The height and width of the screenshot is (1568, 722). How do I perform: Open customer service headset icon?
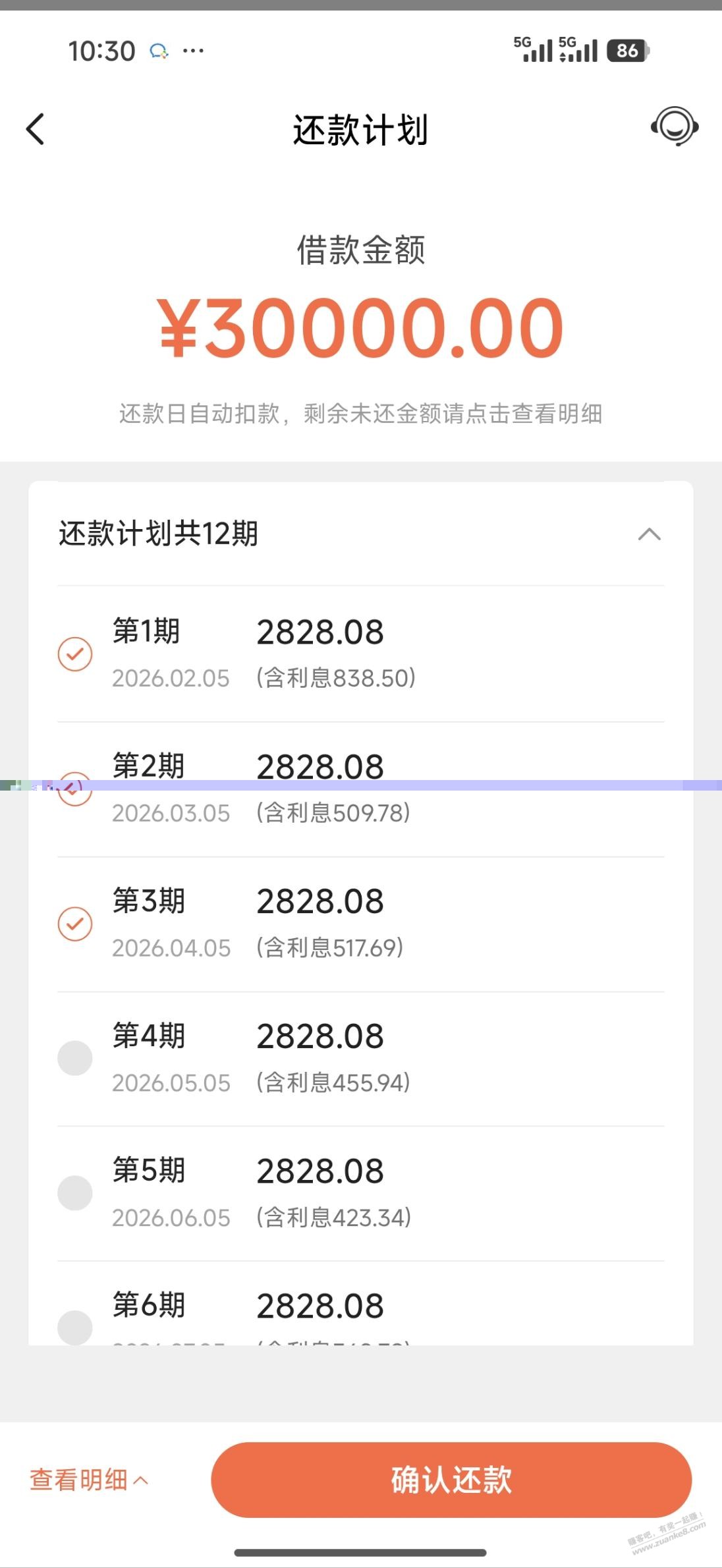click(x=675, y=126)
